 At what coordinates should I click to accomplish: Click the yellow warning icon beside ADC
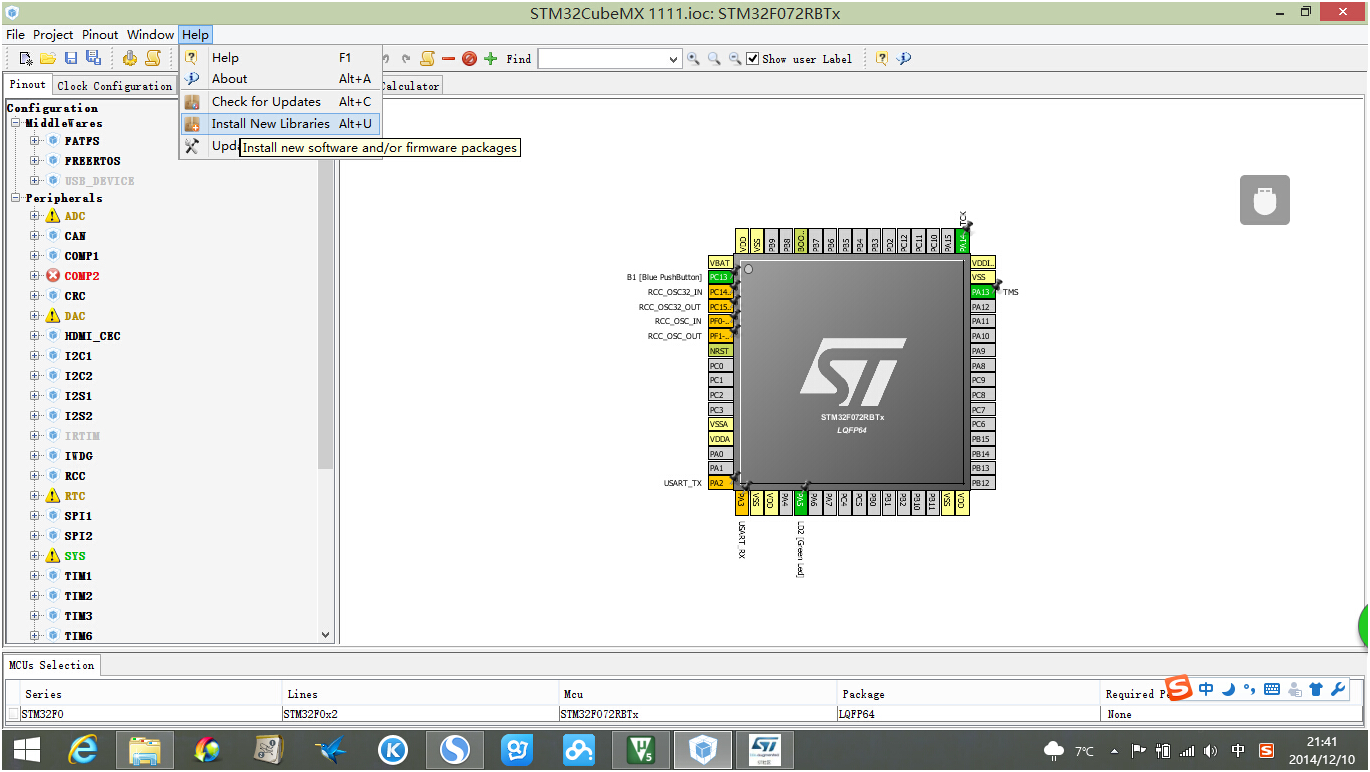click(53, 216)
